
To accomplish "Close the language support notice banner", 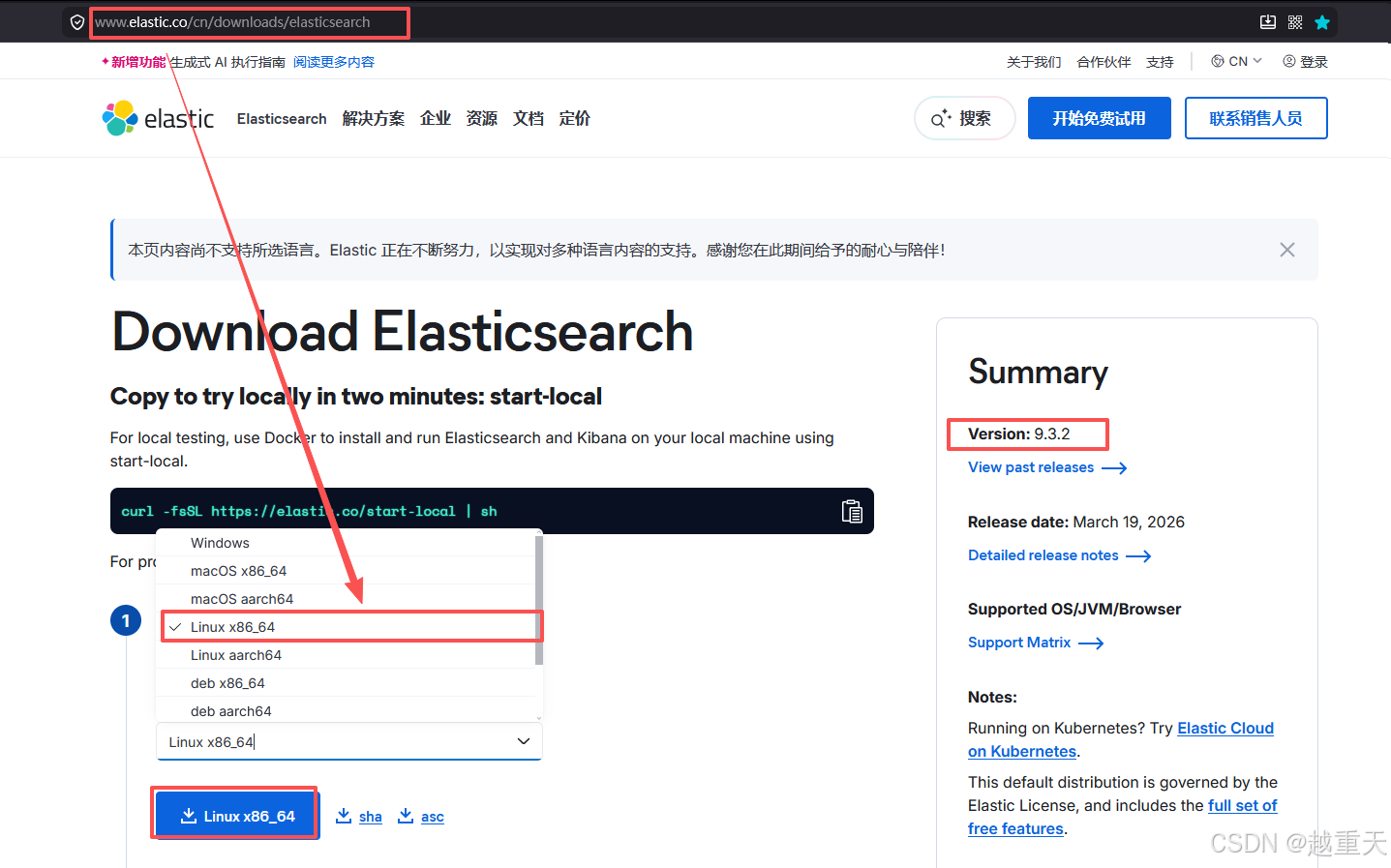I will (x=1287, y=250).
